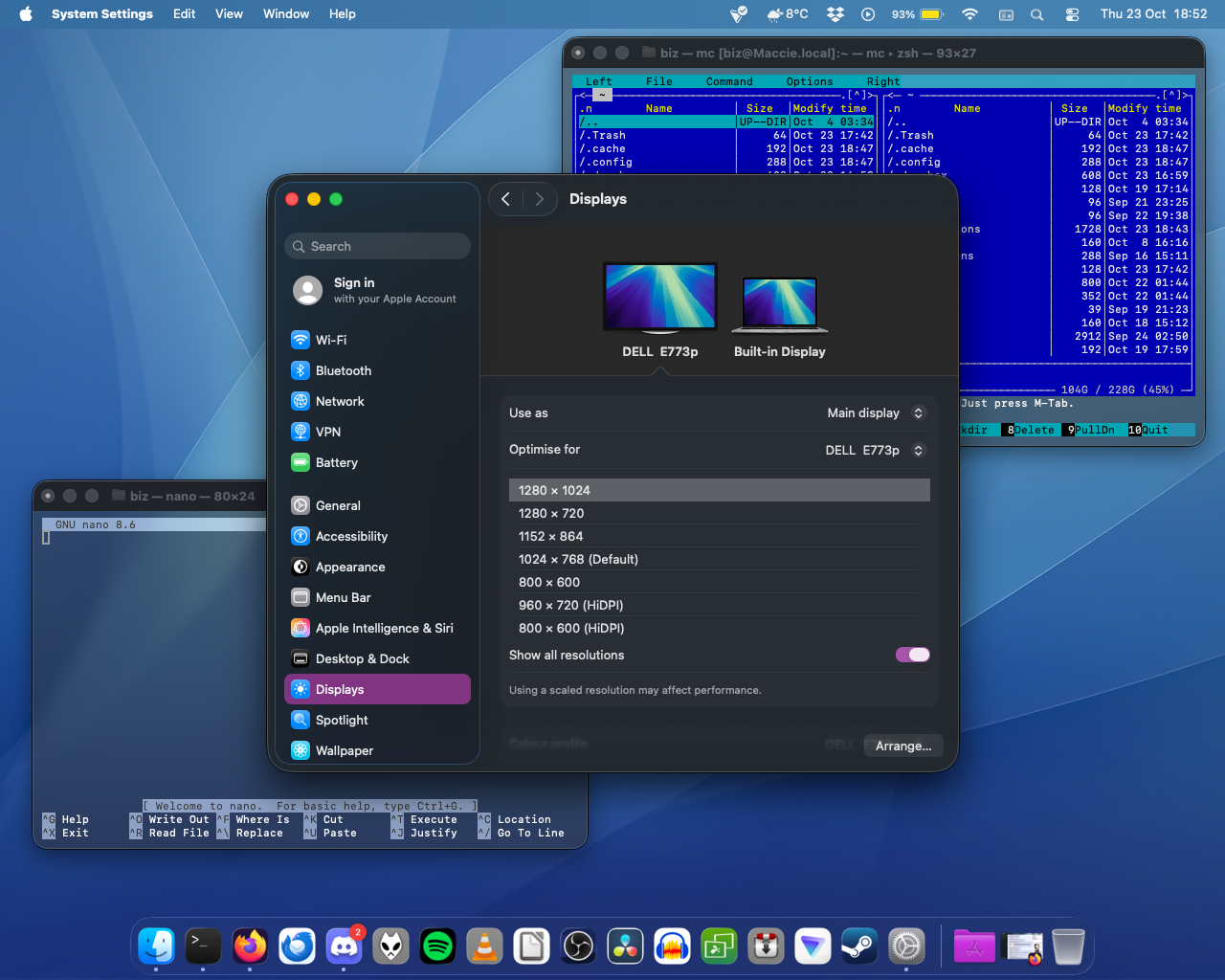Screen dimensions: 1225x980
Task: Expand the Optimise for DELL E773p dropdown
Action: tap(875, 450)
